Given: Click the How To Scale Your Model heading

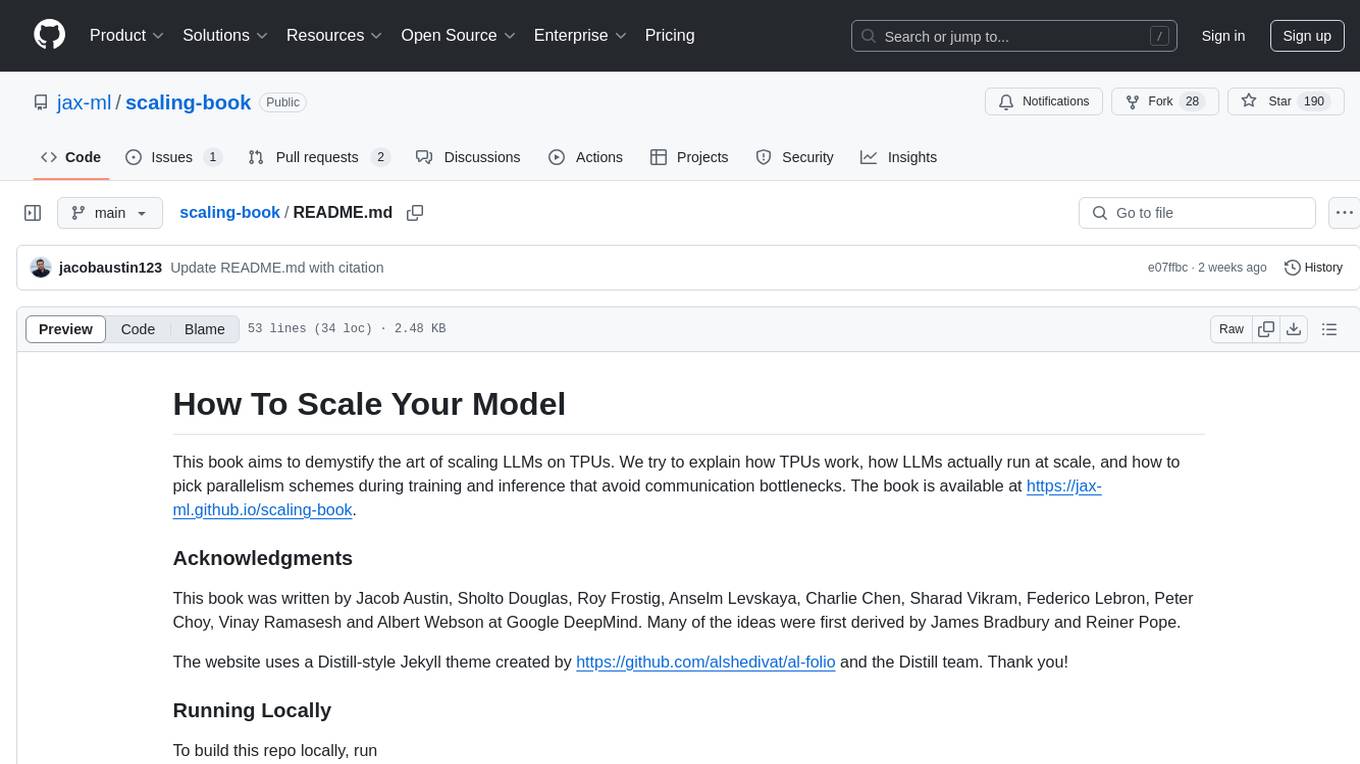Looking at the screenshot, I should [x=369, y=404].
